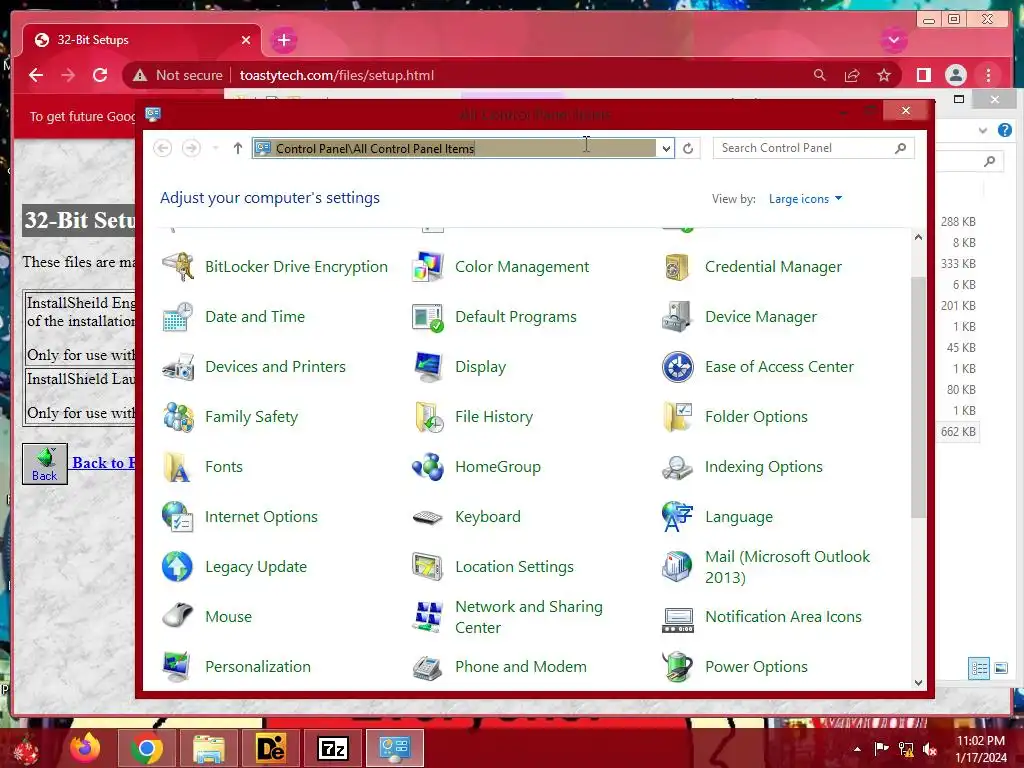Expand ribbon chevron in background Explorer window
This screenshot has height=768, width=1024.
(x=982, y=131)
